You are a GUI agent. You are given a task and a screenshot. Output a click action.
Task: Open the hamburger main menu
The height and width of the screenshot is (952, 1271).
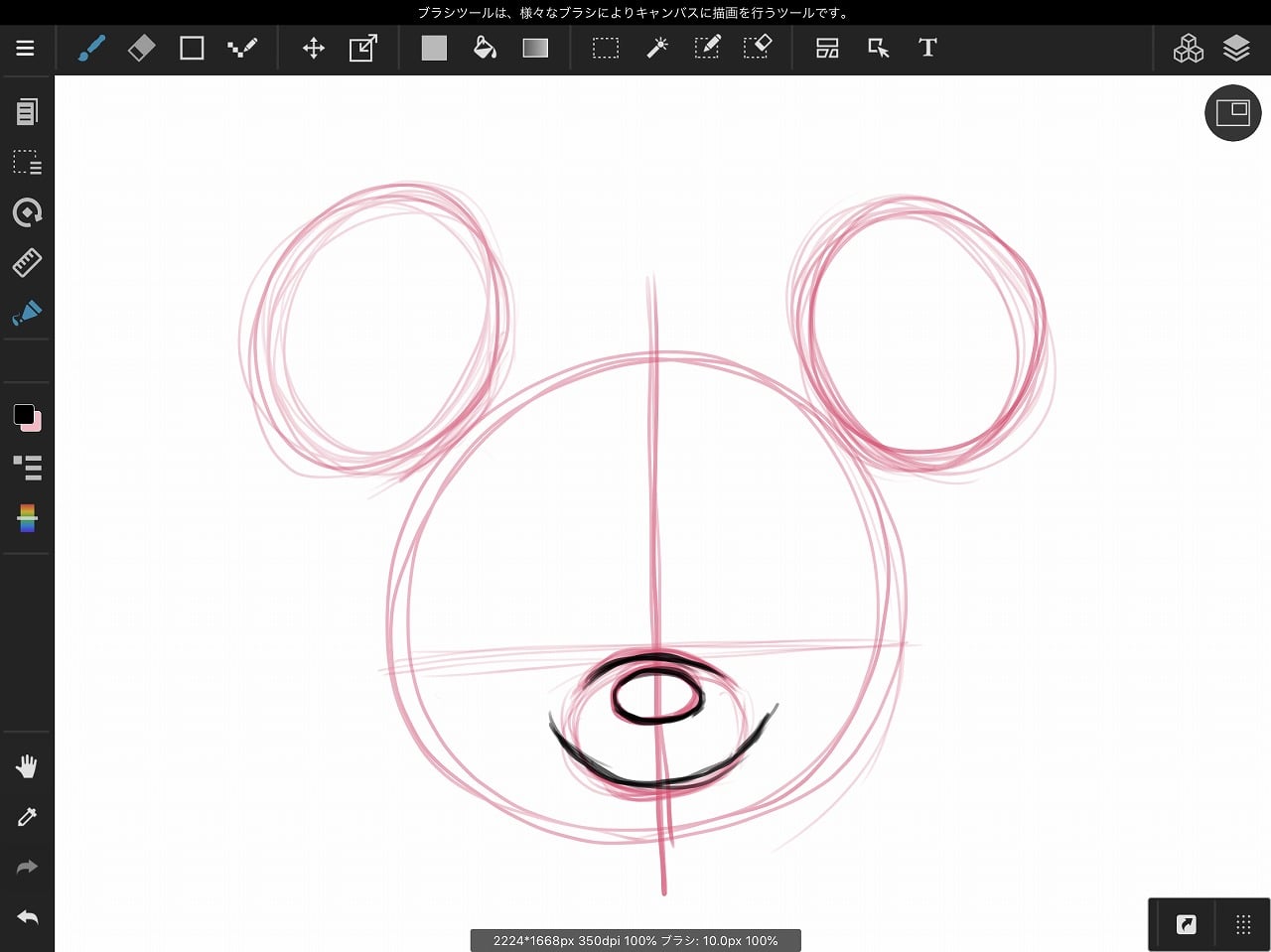click(x=26, y=48)
